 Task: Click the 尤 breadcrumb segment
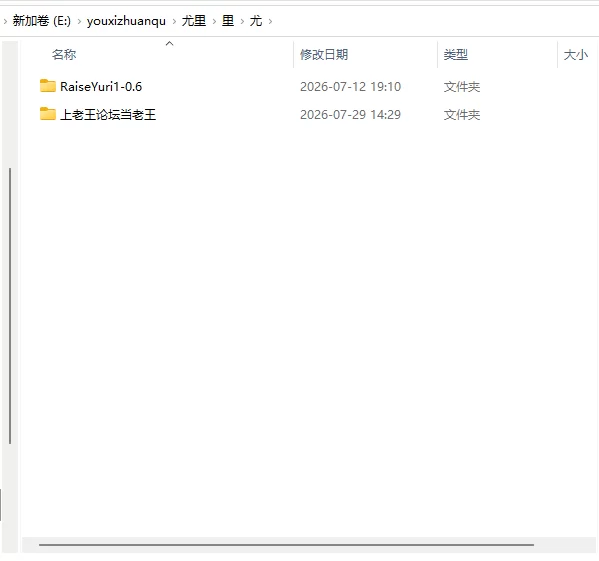(x=256, y=21)
